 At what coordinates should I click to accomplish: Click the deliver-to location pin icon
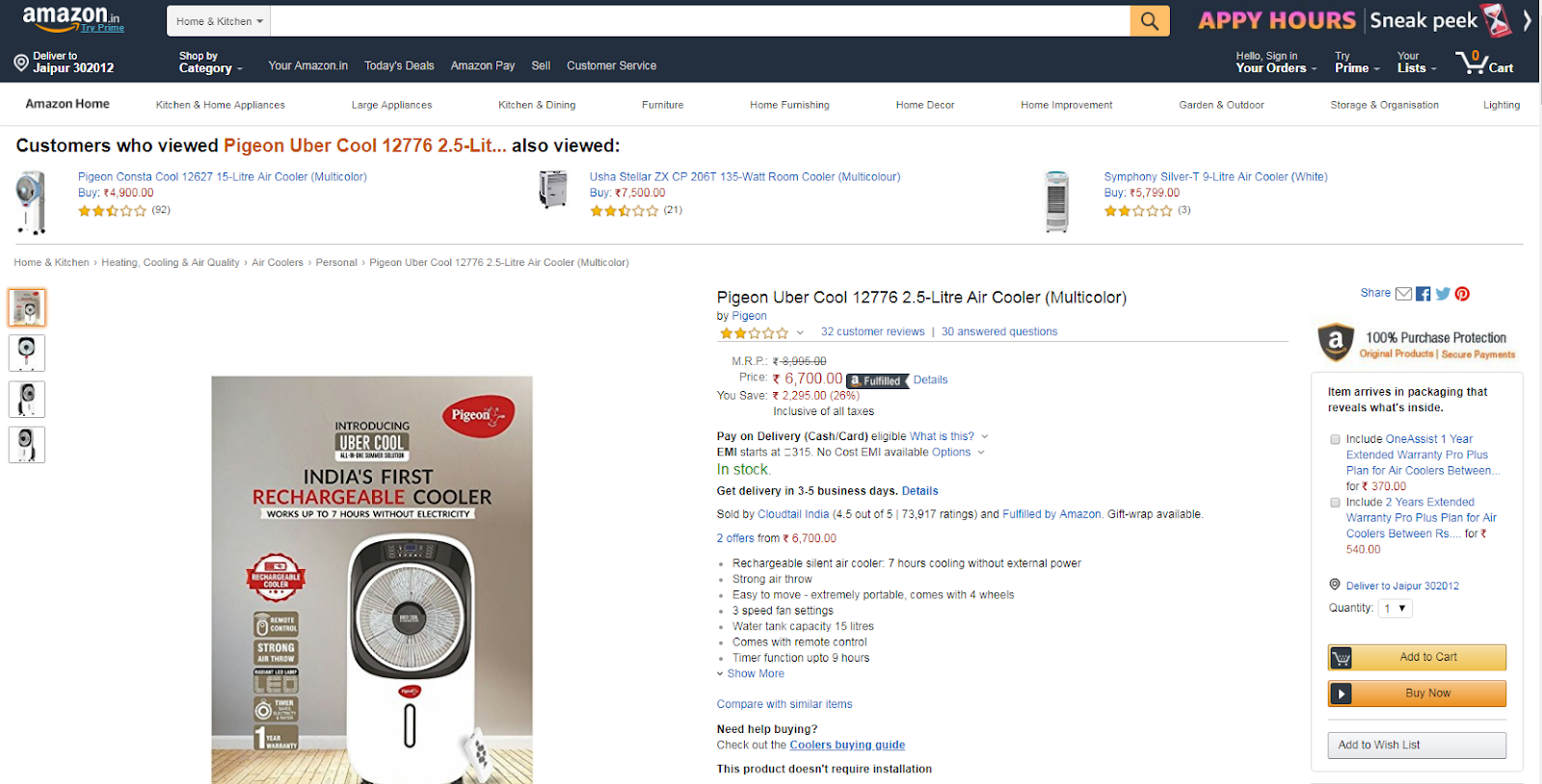coord(21,63)
